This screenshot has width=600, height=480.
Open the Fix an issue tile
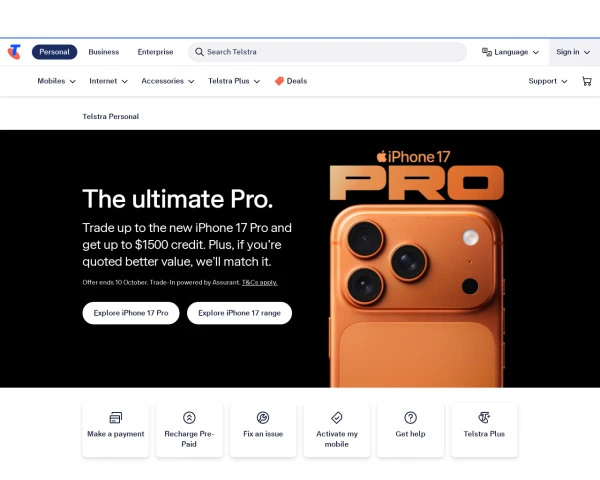[263, 429]
